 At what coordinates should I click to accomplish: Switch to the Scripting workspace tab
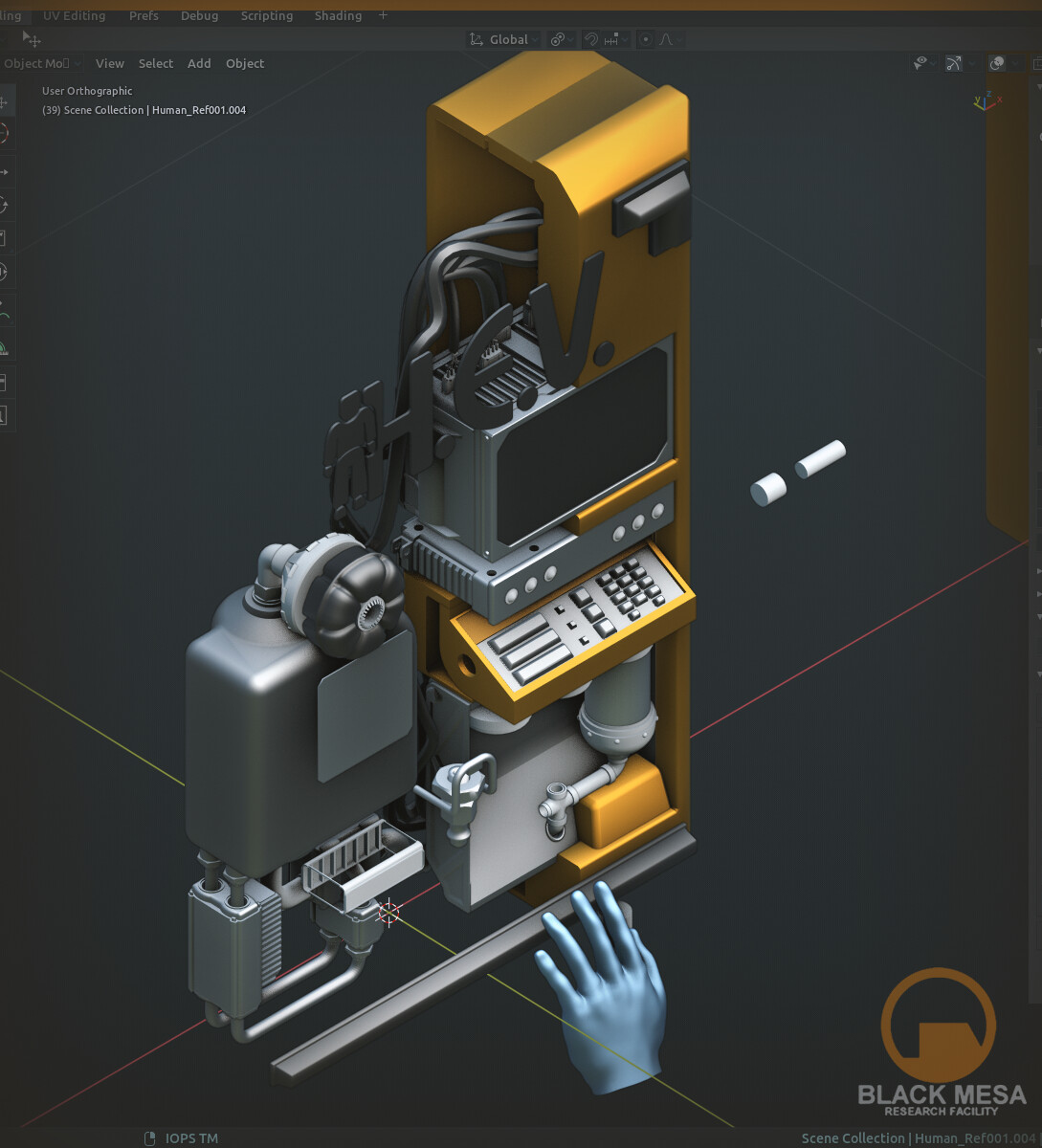tap(266, 15)
